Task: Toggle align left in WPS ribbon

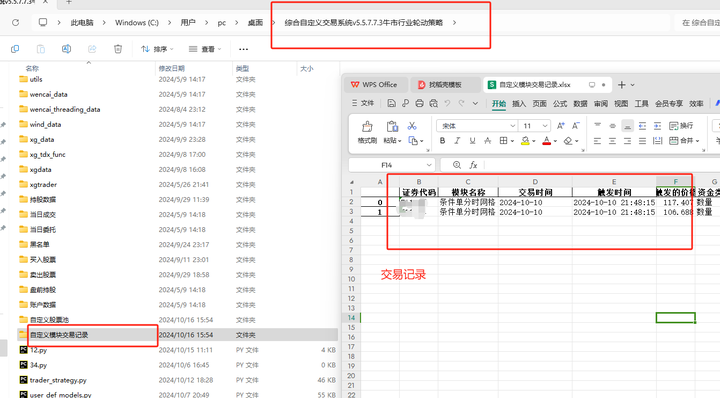Action: point(597,141)
